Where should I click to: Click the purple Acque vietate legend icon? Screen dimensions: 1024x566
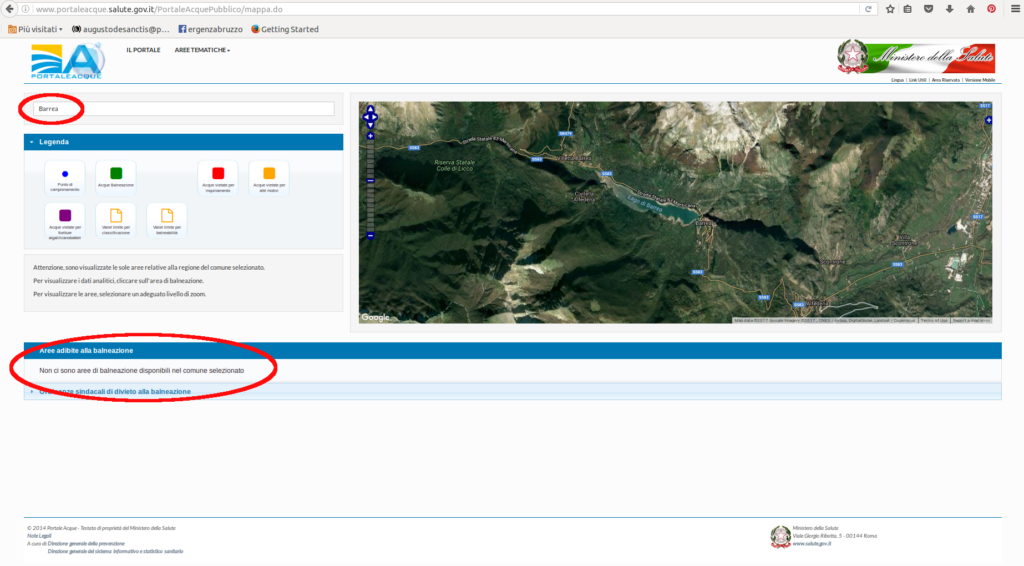point(65,215)
